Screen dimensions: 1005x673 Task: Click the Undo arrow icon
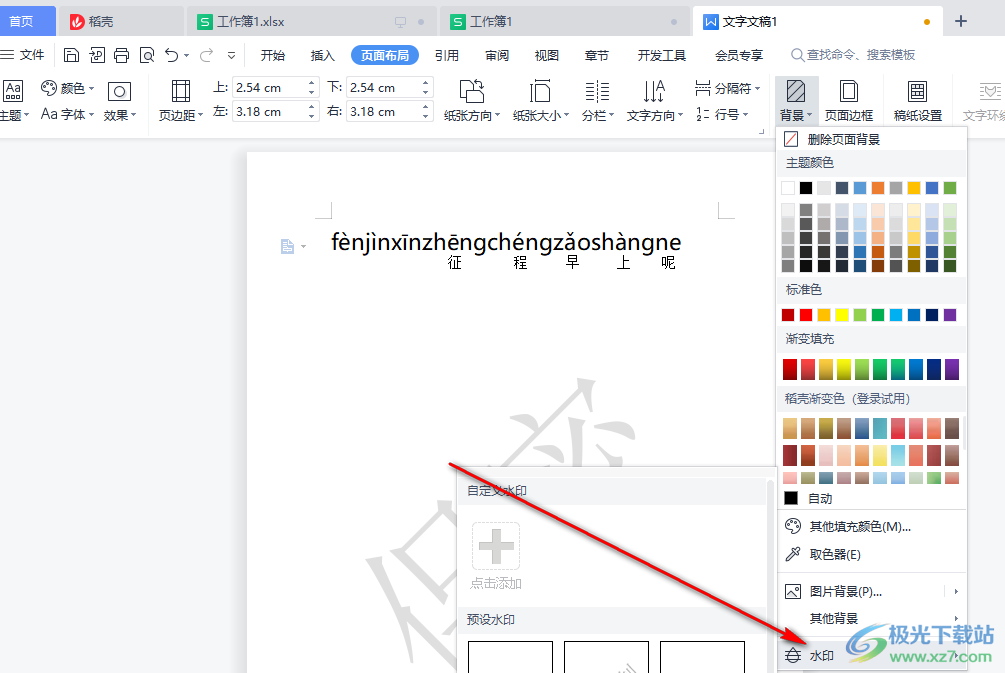click(171, 55)
